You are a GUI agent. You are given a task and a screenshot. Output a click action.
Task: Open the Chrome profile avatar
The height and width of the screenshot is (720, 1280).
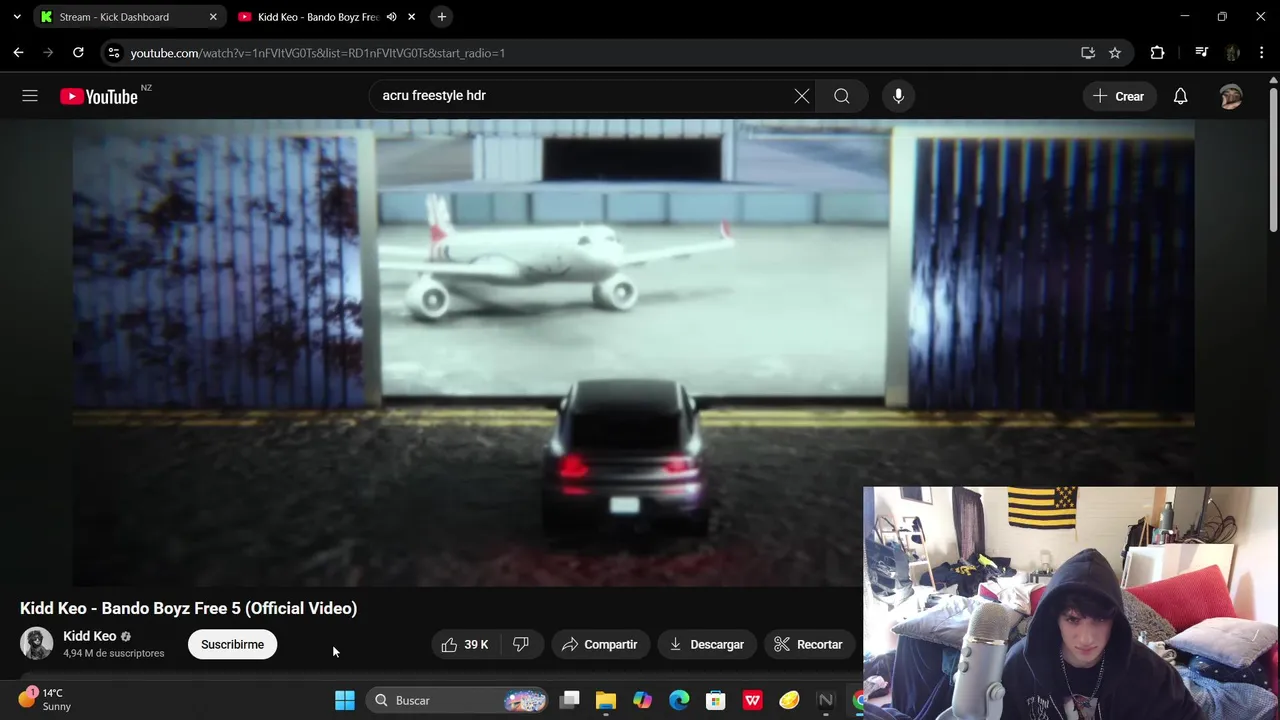coord(1233,53)
